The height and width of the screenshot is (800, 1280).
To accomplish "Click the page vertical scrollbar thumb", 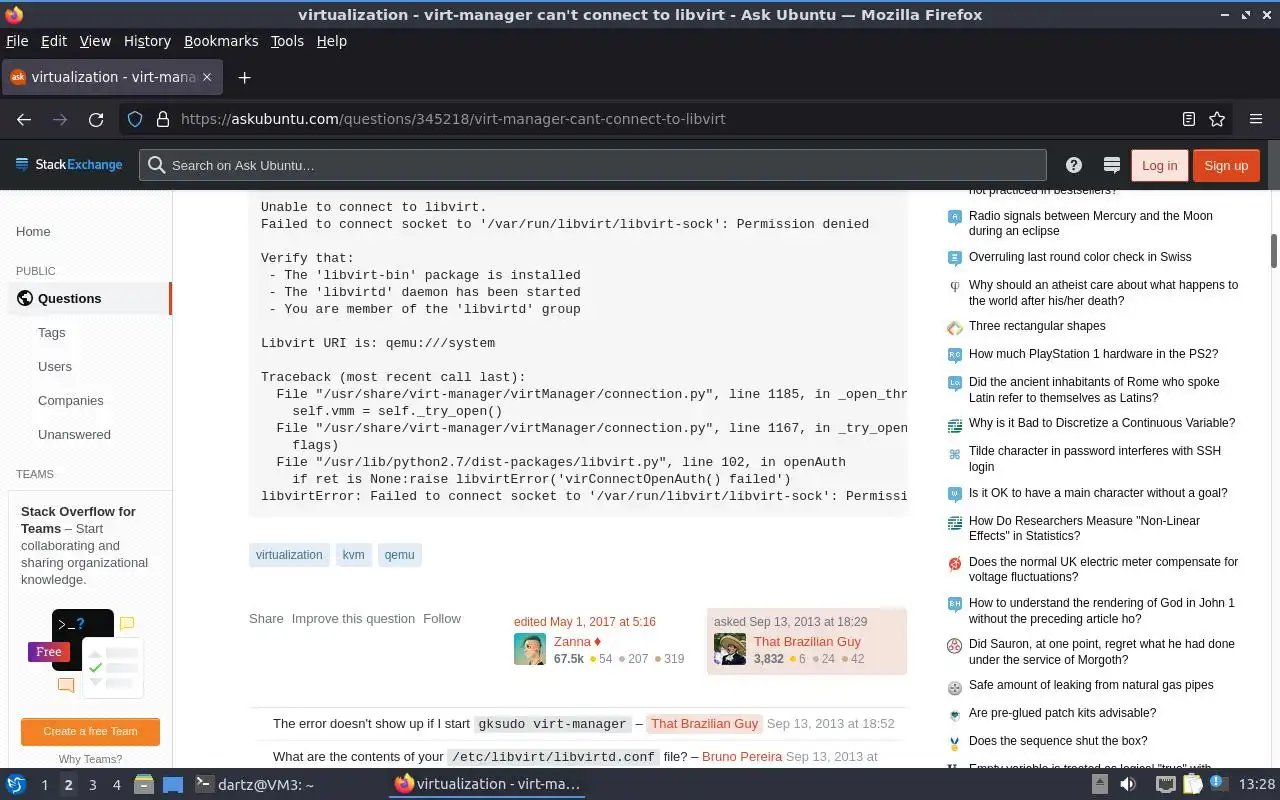I will click(x=1274, y=250).
